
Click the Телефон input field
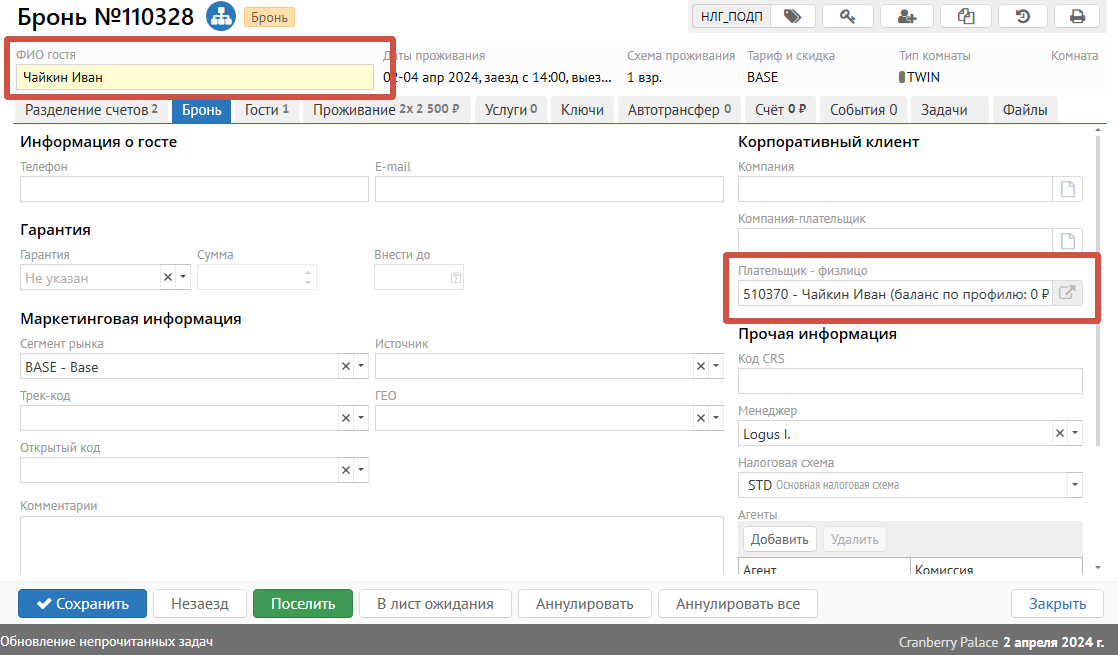tap(194, 189)
